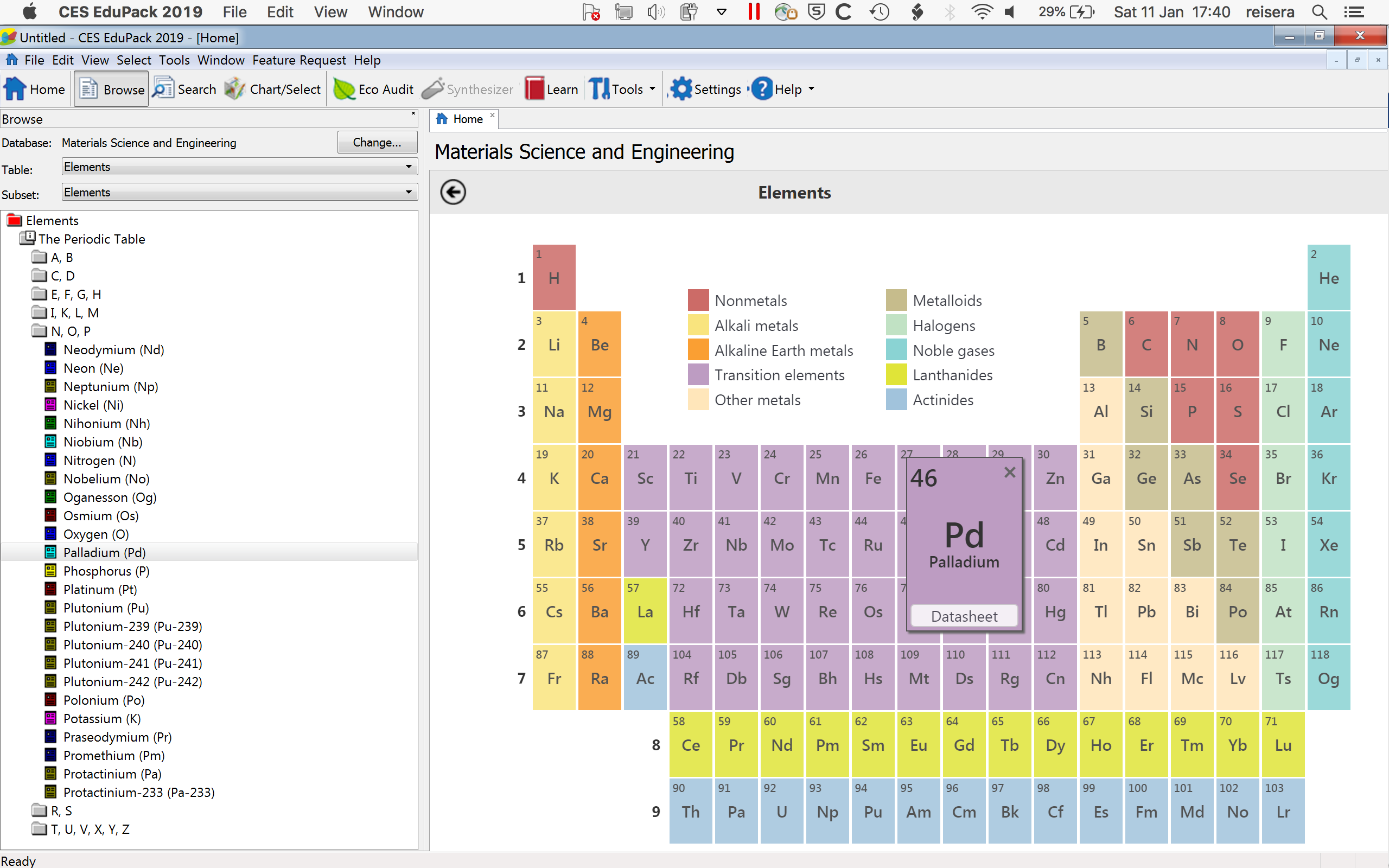Open the Notification Center list icon
Image resolution: width=1389 pixels, height=868 pixels.
pos(1354,12)
